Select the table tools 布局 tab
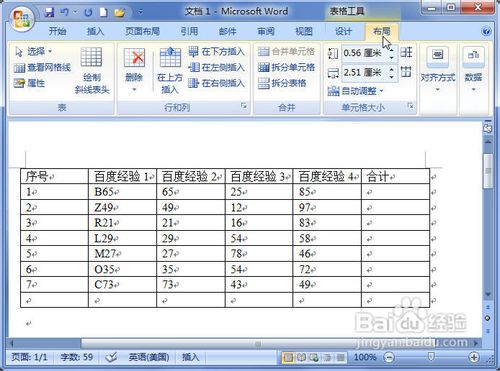This screenshot has width=500, height=371. pyautogui.click(x=382, y=31)
